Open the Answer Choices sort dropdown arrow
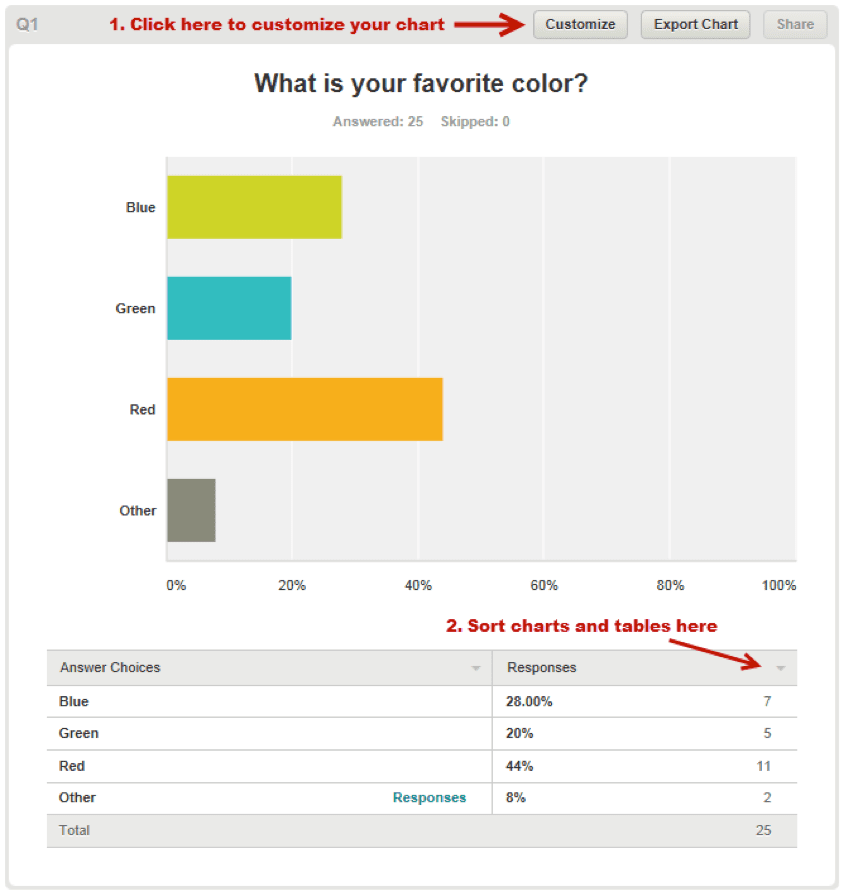Screen dimensions: 845x895 point(476,668)
